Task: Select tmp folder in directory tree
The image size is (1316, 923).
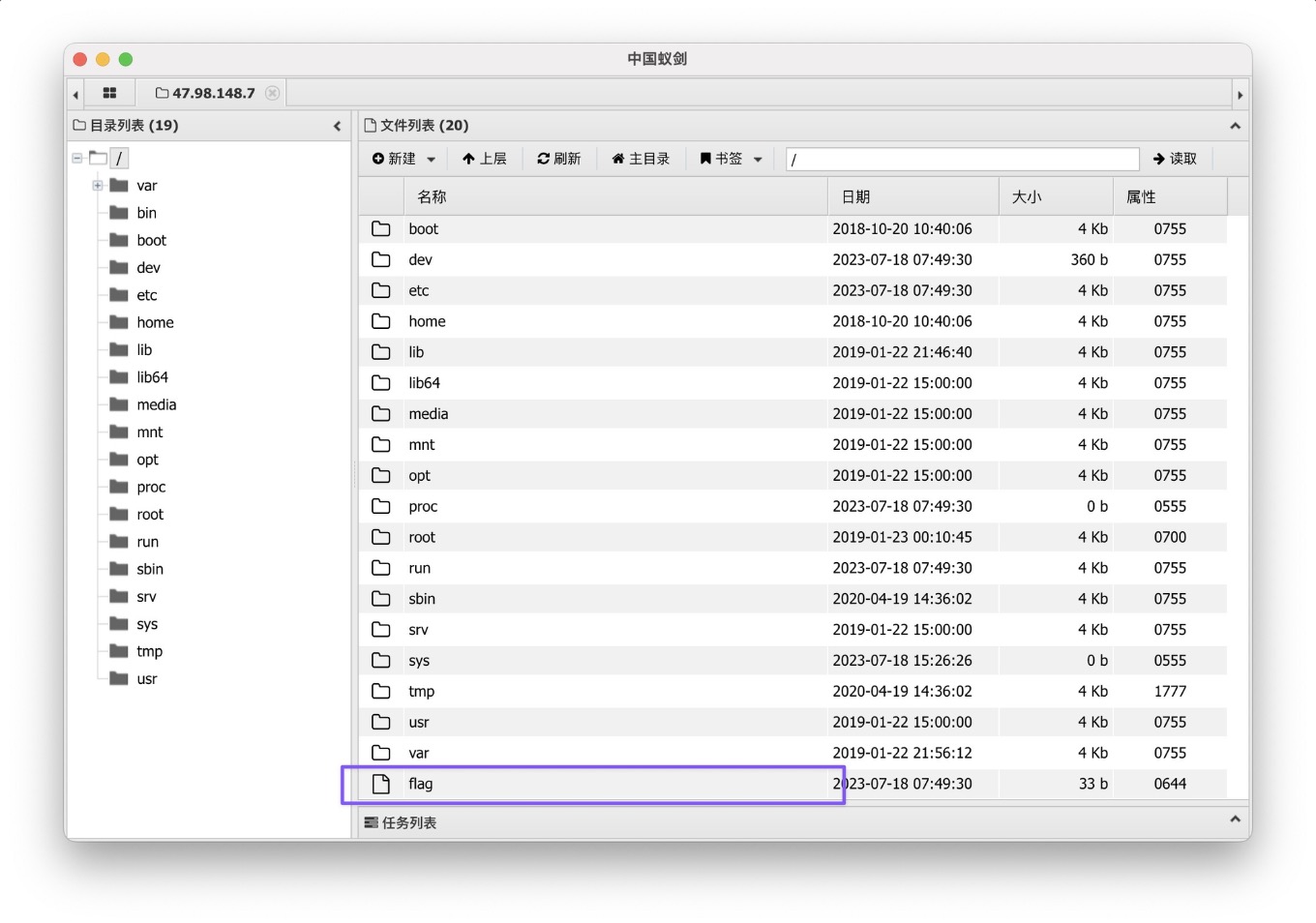Action: click(149, 651)
